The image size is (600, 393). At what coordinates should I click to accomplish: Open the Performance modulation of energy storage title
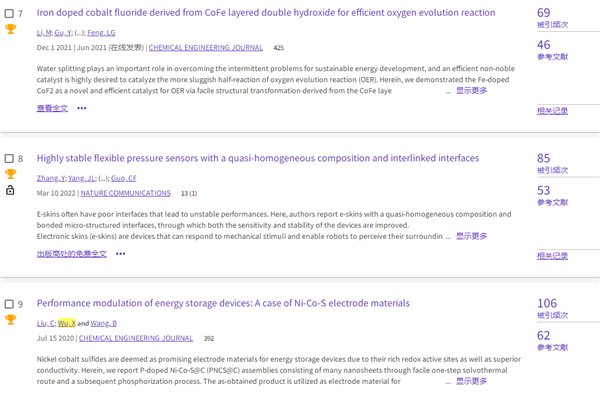pos(223,303)
